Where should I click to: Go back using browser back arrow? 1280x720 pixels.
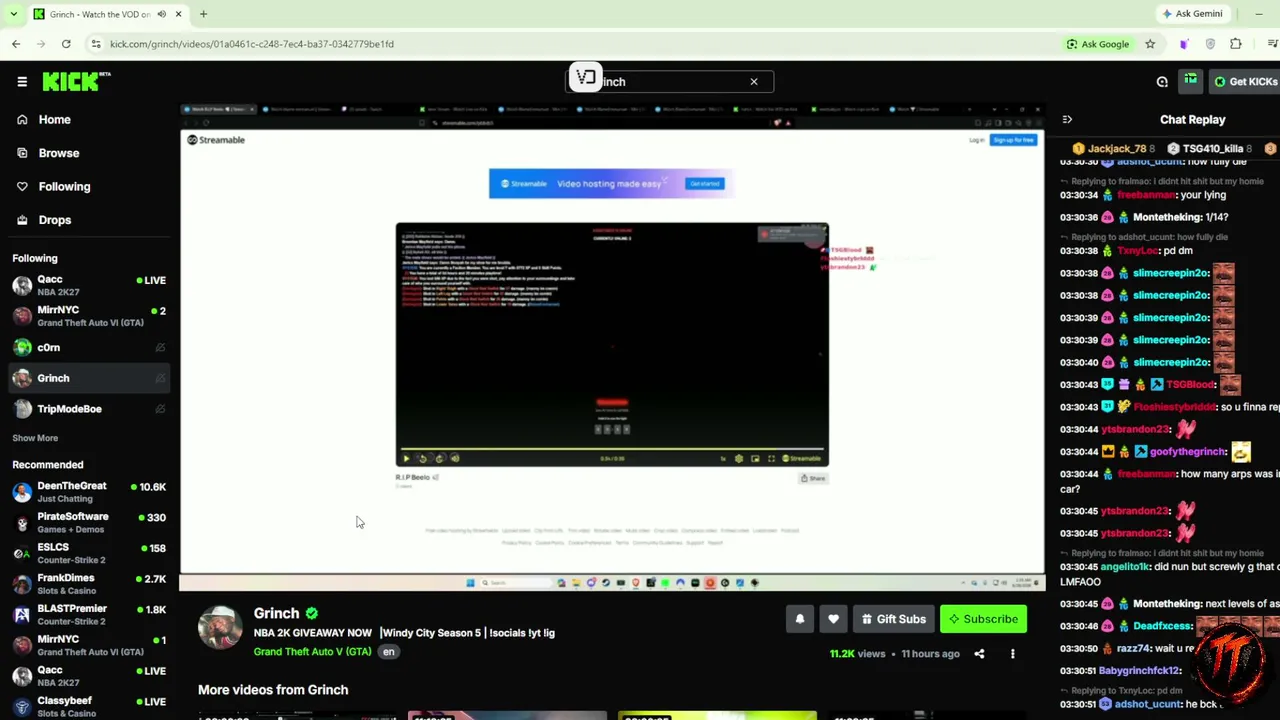[16, 44]
